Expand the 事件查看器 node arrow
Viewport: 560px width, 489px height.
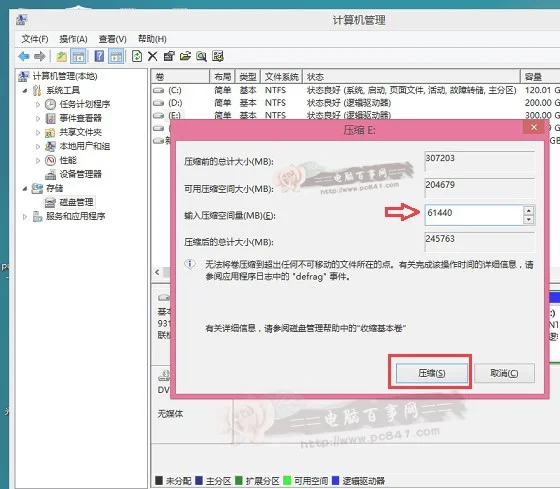click(38, 118)
